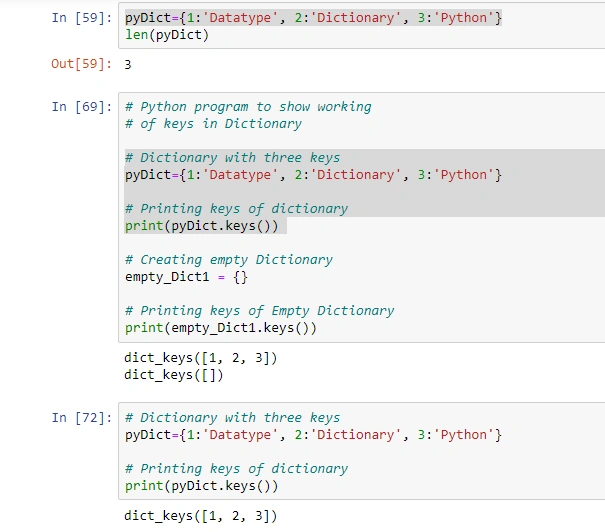Image resolution: width=605 pixels, height=532 pixels.
Task: Click the pyDict assignment line in cell 59
Action: coord(313,18)
